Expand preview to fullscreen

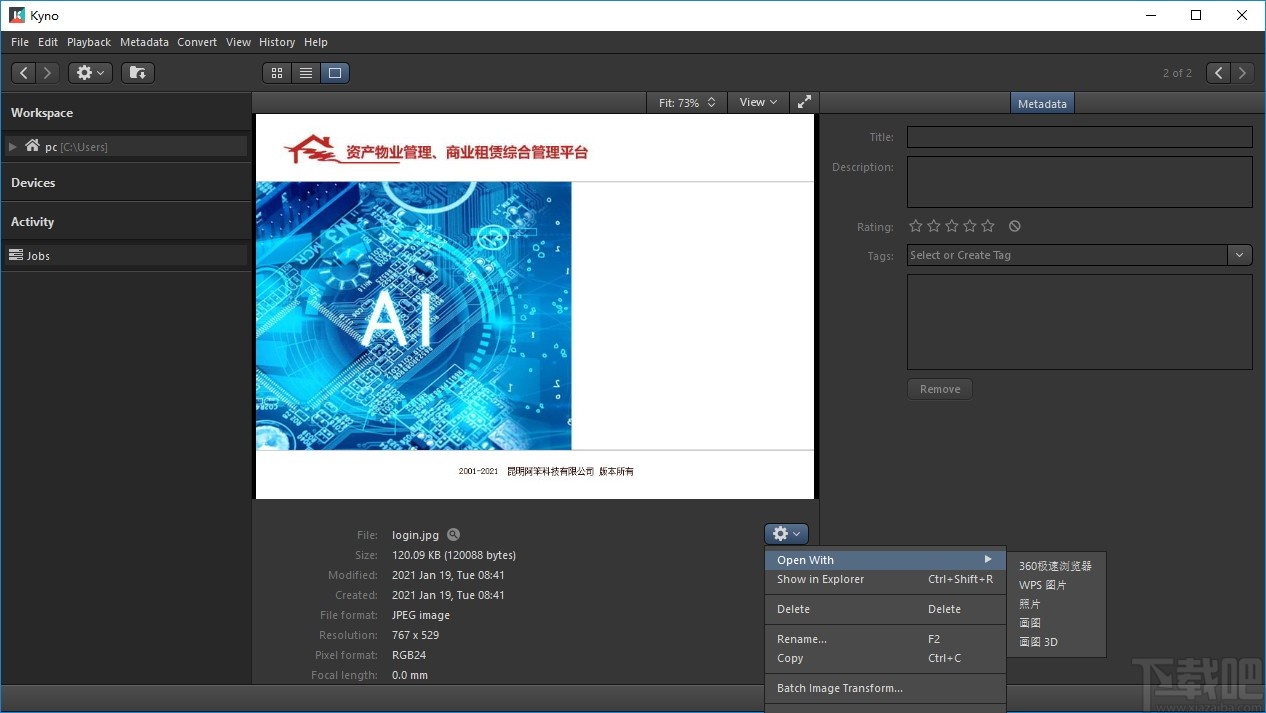804,102
